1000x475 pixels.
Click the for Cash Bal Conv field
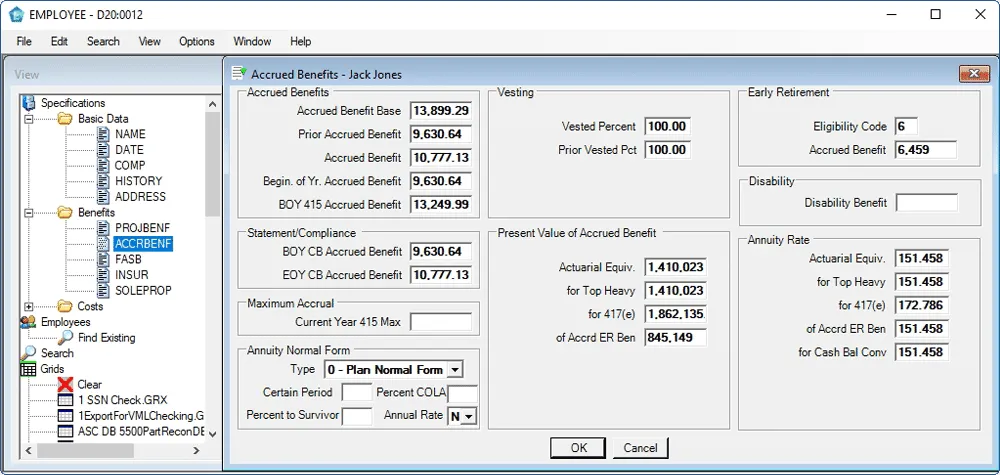coord(922,352)
